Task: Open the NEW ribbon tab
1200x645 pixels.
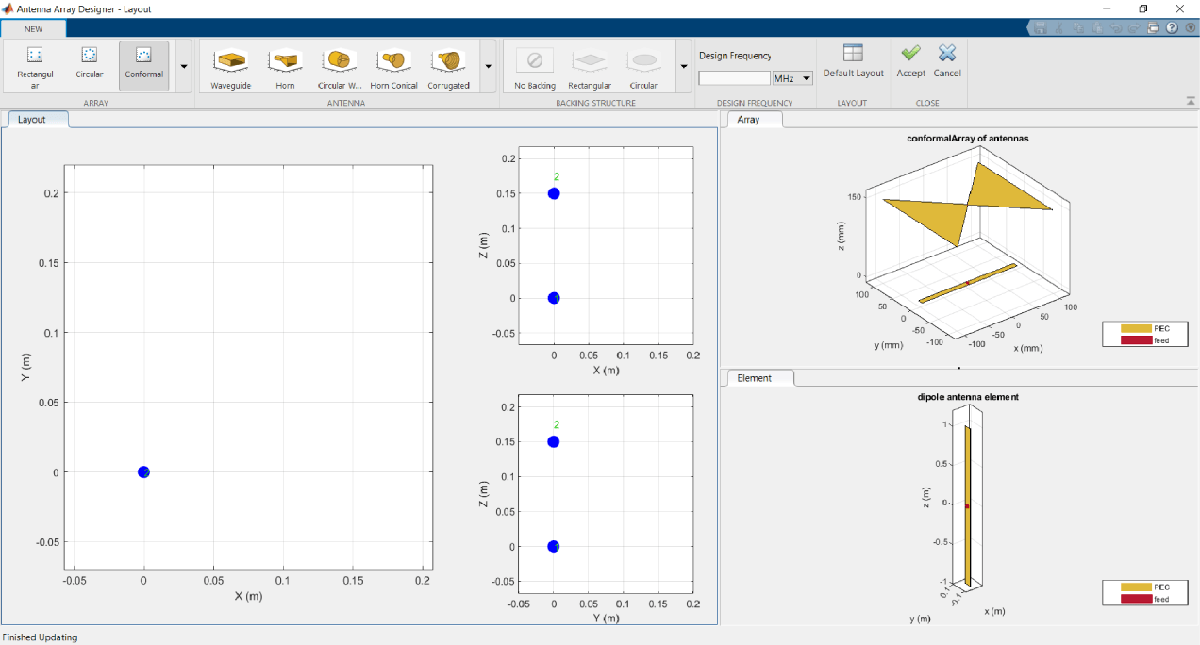Action: click(34, 28)
